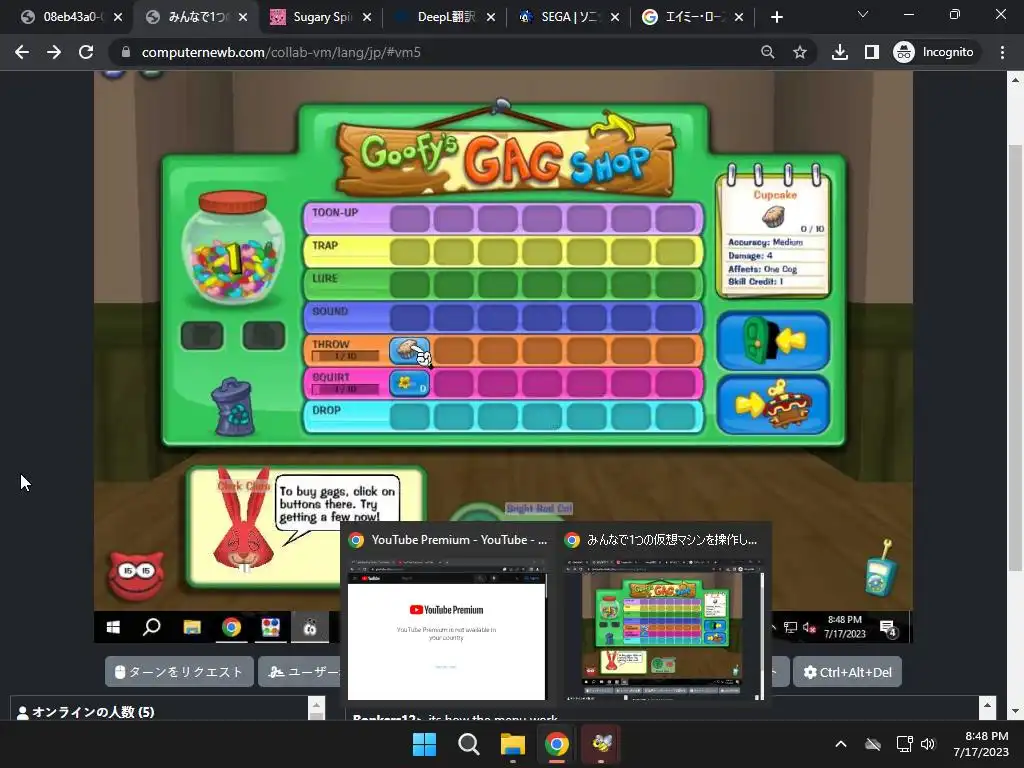Click the VM taskbar search icon
Image resolution: width=1024 pixels, height=768 pixels.
[152, 628]
